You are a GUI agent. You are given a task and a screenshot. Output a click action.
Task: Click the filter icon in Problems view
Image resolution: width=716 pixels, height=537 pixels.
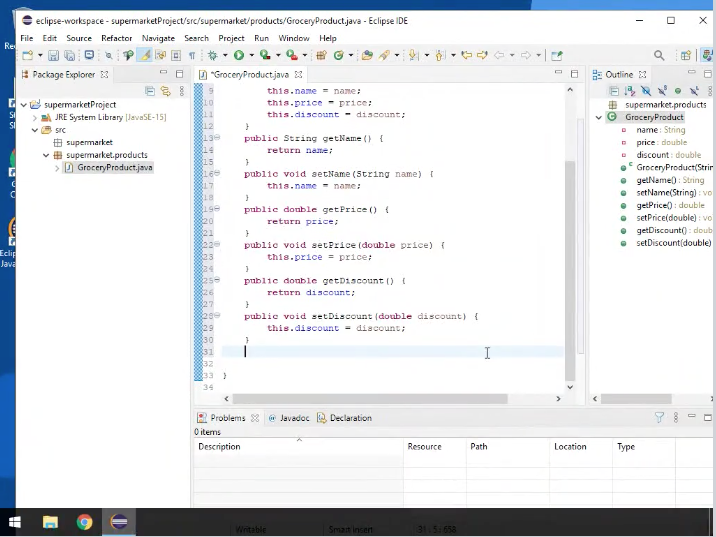pyautogui.click(x=659, y=418)
